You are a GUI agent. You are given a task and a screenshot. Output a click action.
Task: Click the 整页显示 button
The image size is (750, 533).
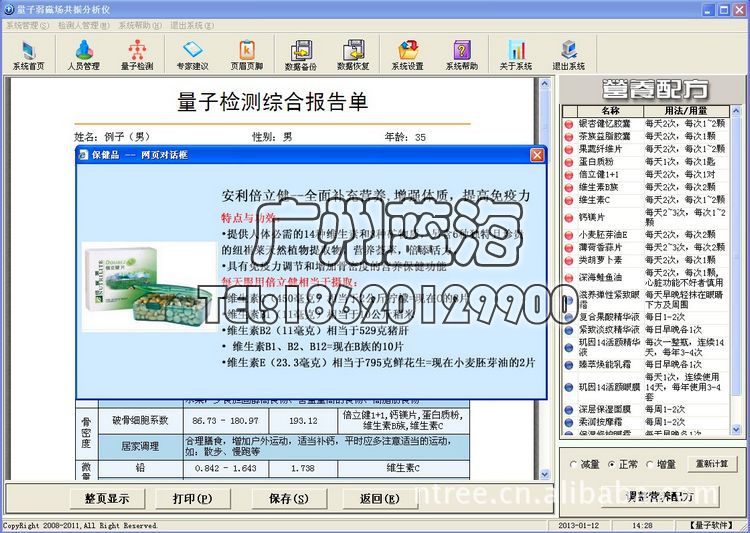(x=107, y=499)
